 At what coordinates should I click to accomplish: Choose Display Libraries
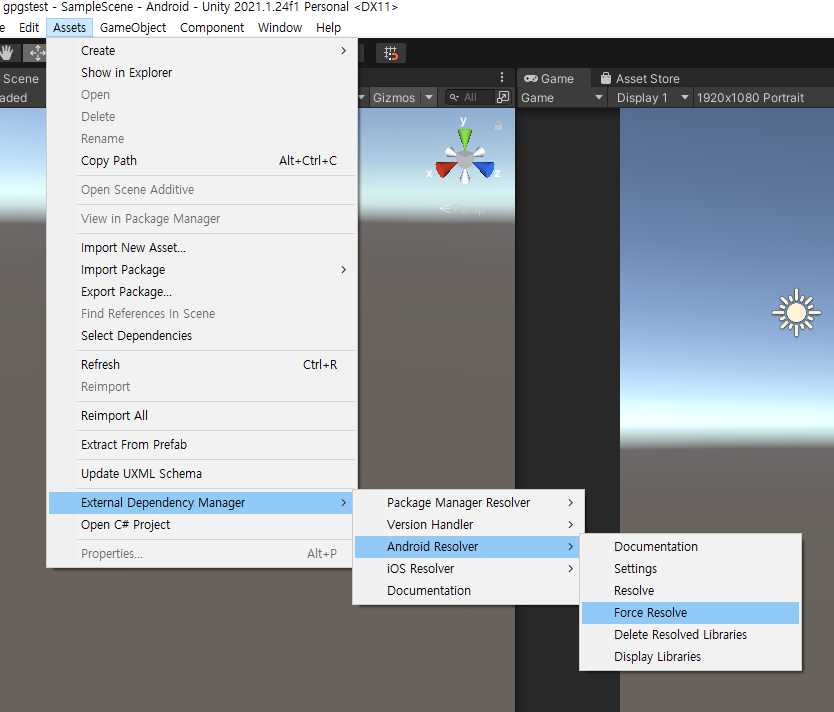point(690,657)
